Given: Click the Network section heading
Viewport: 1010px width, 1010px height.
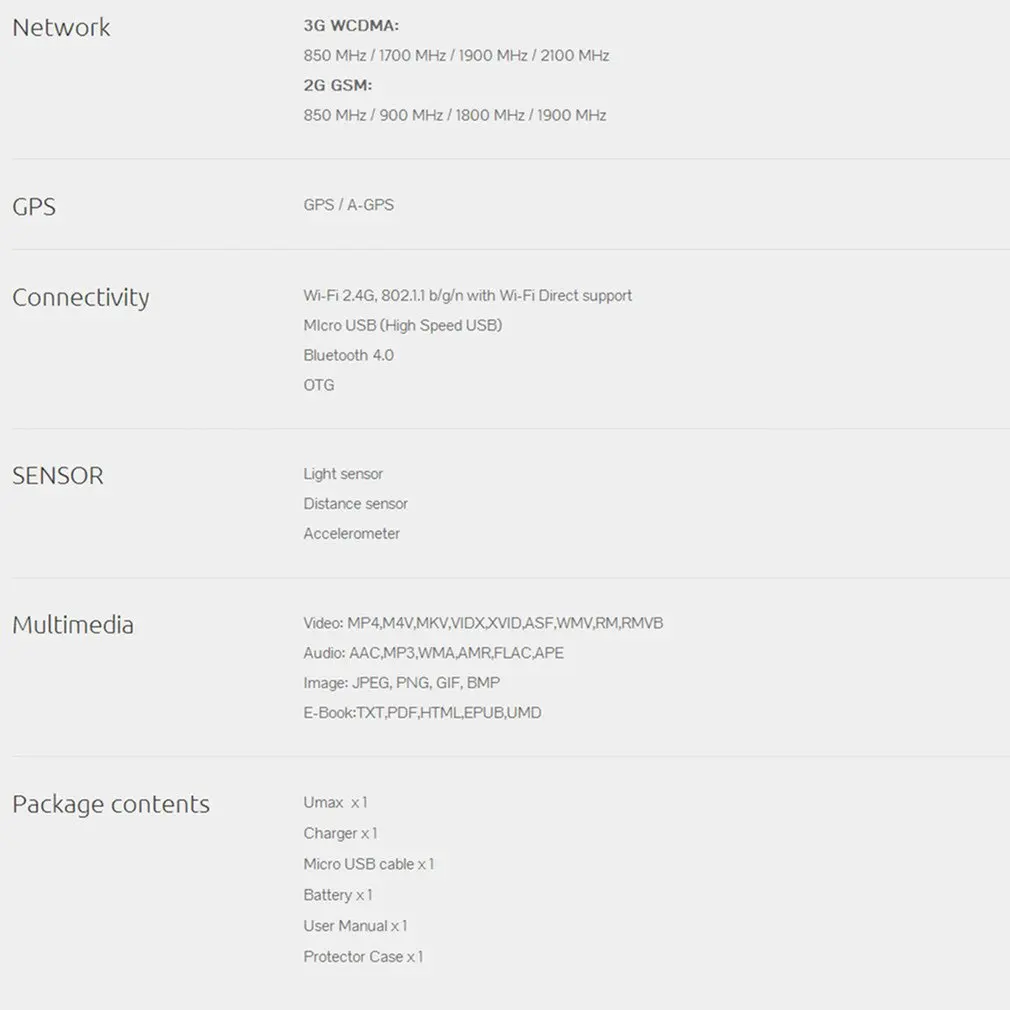Looking at the screenshot, I should (61, 28).
